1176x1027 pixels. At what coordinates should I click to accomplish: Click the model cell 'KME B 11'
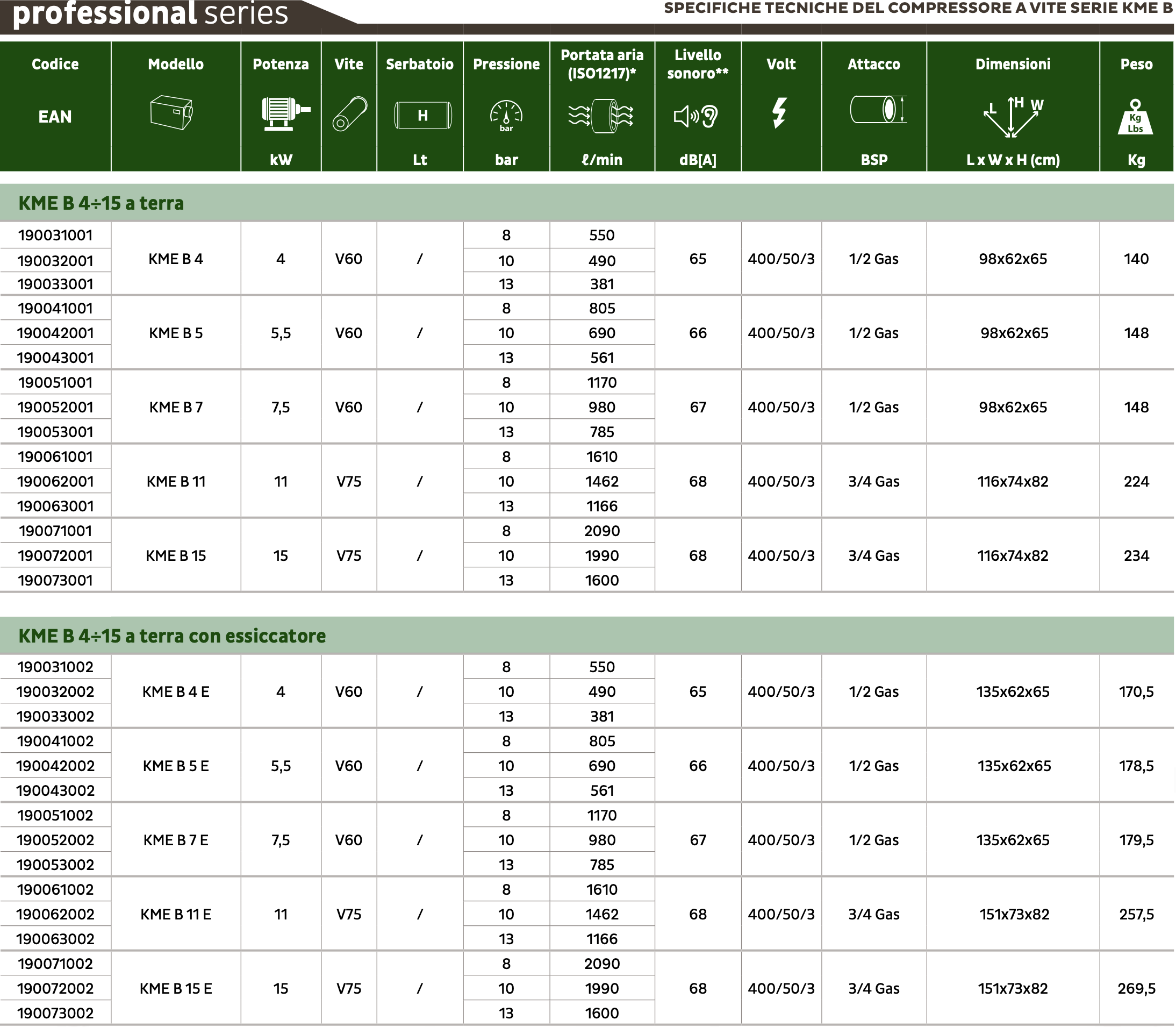coord(176,481)
